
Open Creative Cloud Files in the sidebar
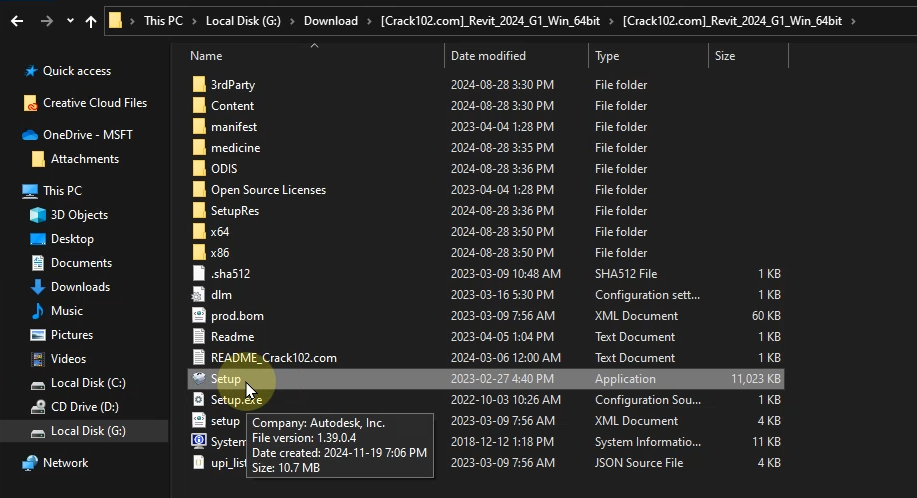94,103
